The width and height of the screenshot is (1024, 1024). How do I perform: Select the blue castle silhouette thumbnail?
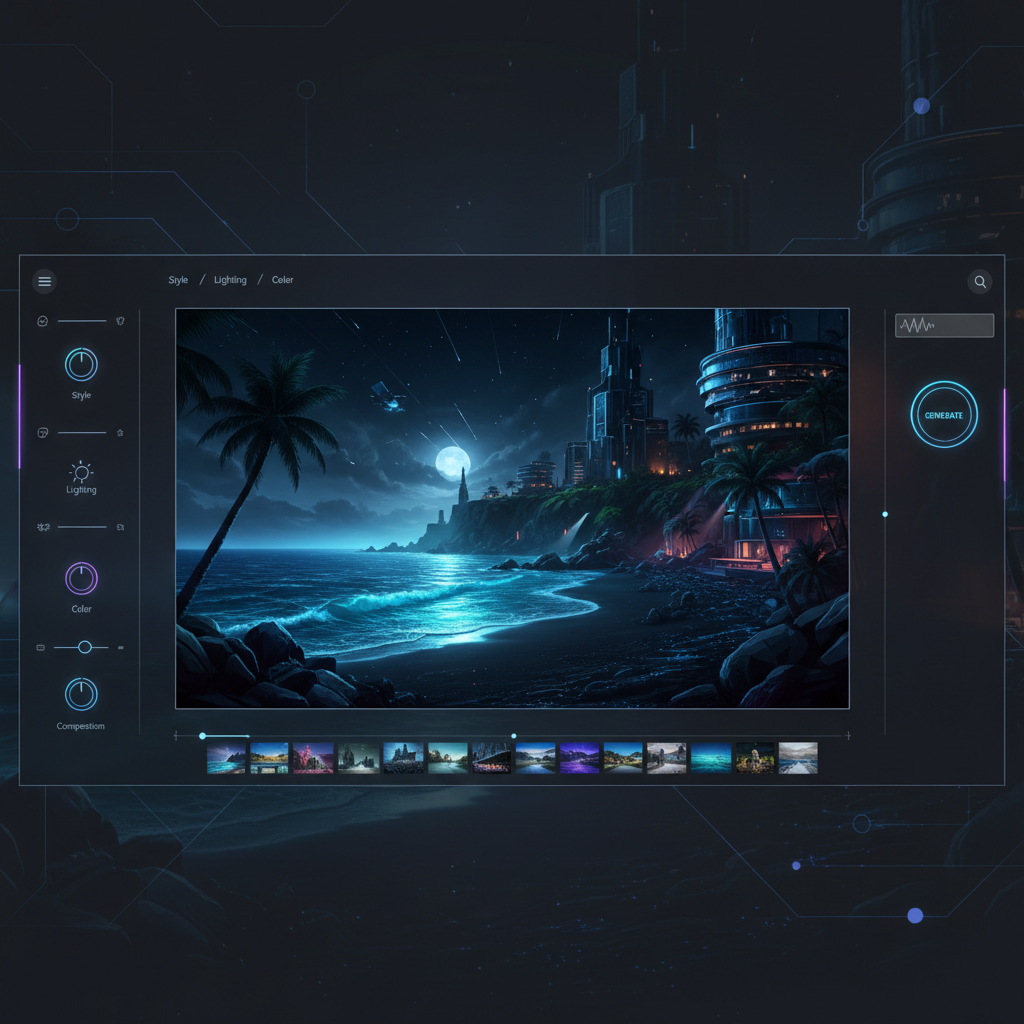coord(404,758)
